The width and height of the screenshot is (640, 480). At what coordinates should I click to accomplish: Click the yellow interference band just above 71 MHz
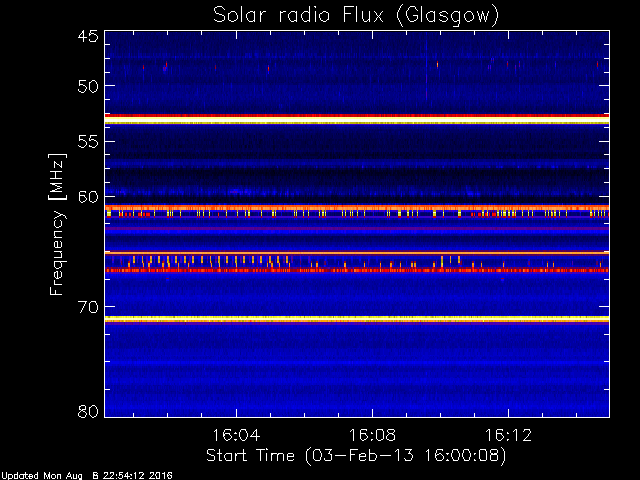[x=357, y=318]
